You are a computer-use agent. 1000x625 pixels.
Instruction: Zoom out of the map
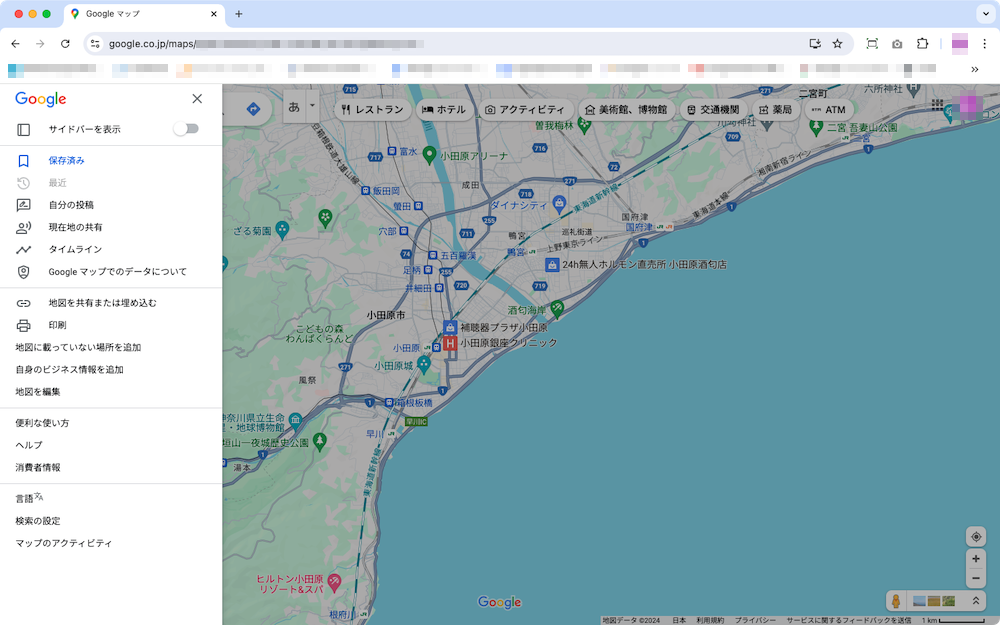tap(976, 578)
